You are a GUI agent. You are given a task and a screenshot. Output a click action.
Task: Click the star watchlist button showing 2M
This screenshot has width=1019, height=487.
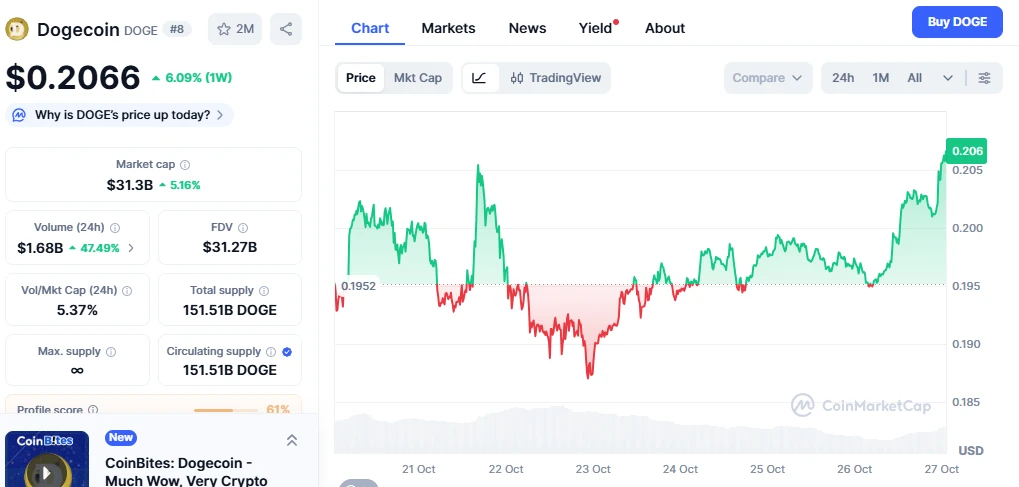point(235,29)
